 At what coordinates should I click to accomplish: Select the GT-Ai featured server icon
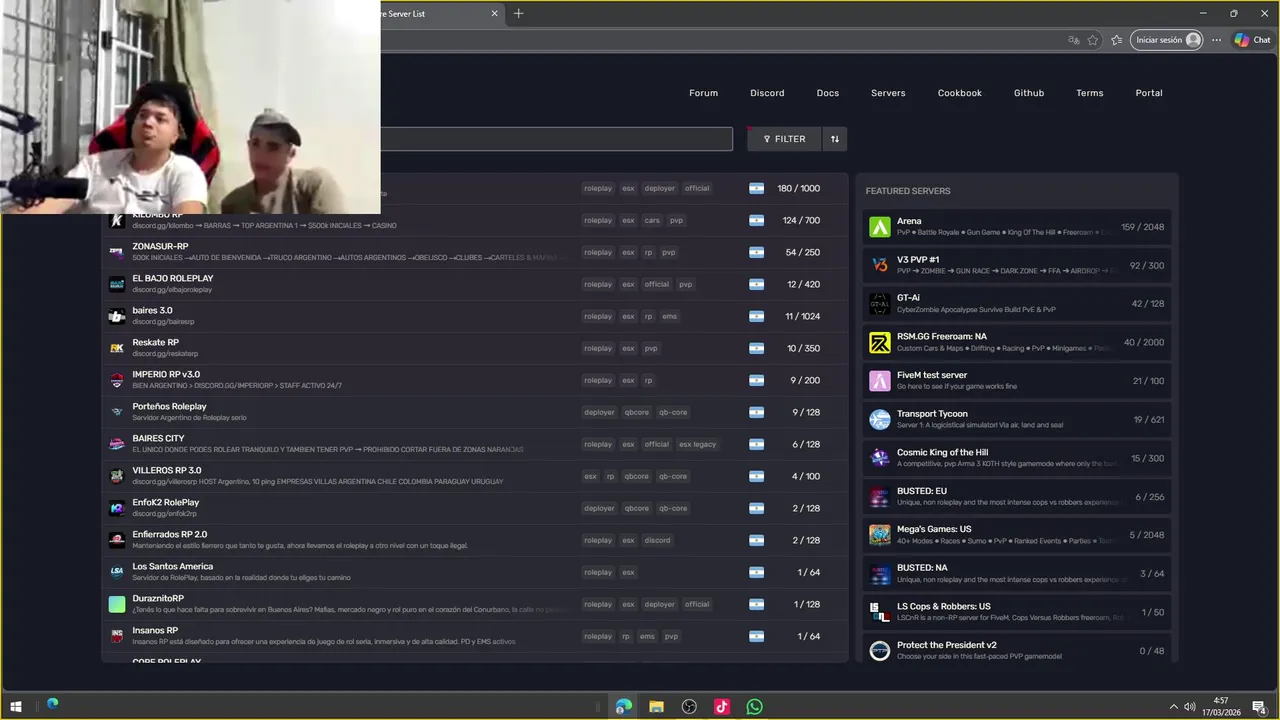coord(880,304)
